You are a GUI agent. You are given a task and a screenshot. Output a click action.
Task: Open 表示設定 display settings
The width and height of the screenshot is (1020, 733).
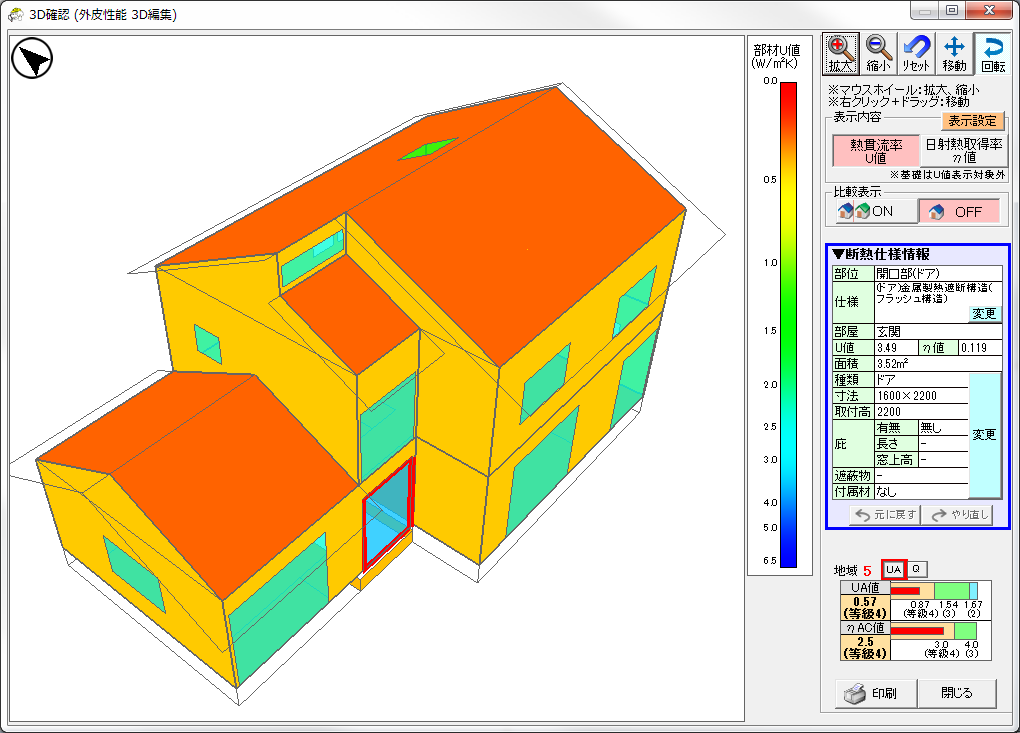click(973, 121)
